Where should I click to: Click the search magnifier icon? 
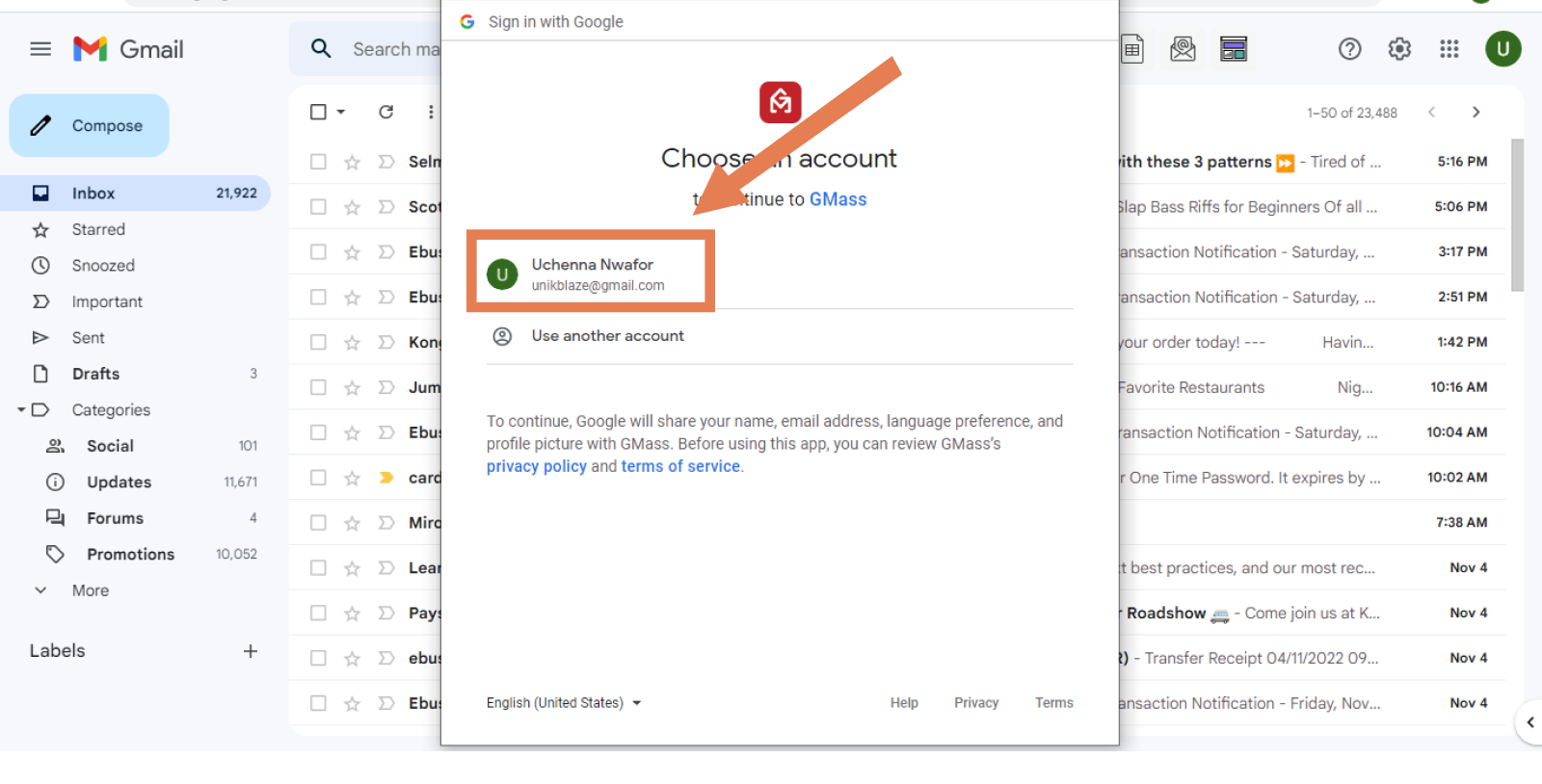[321, 49]
